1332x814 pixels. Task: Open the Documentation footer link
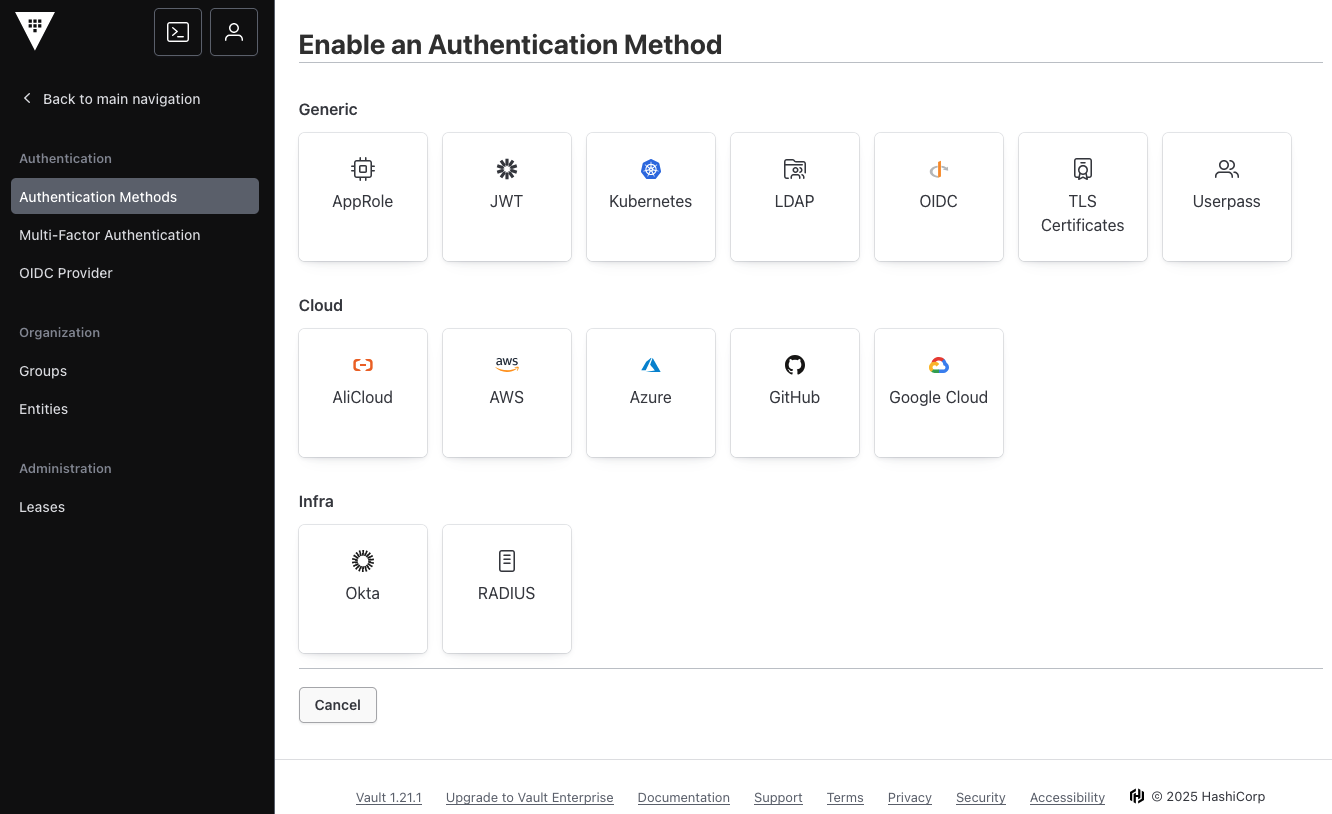point(683,797)
